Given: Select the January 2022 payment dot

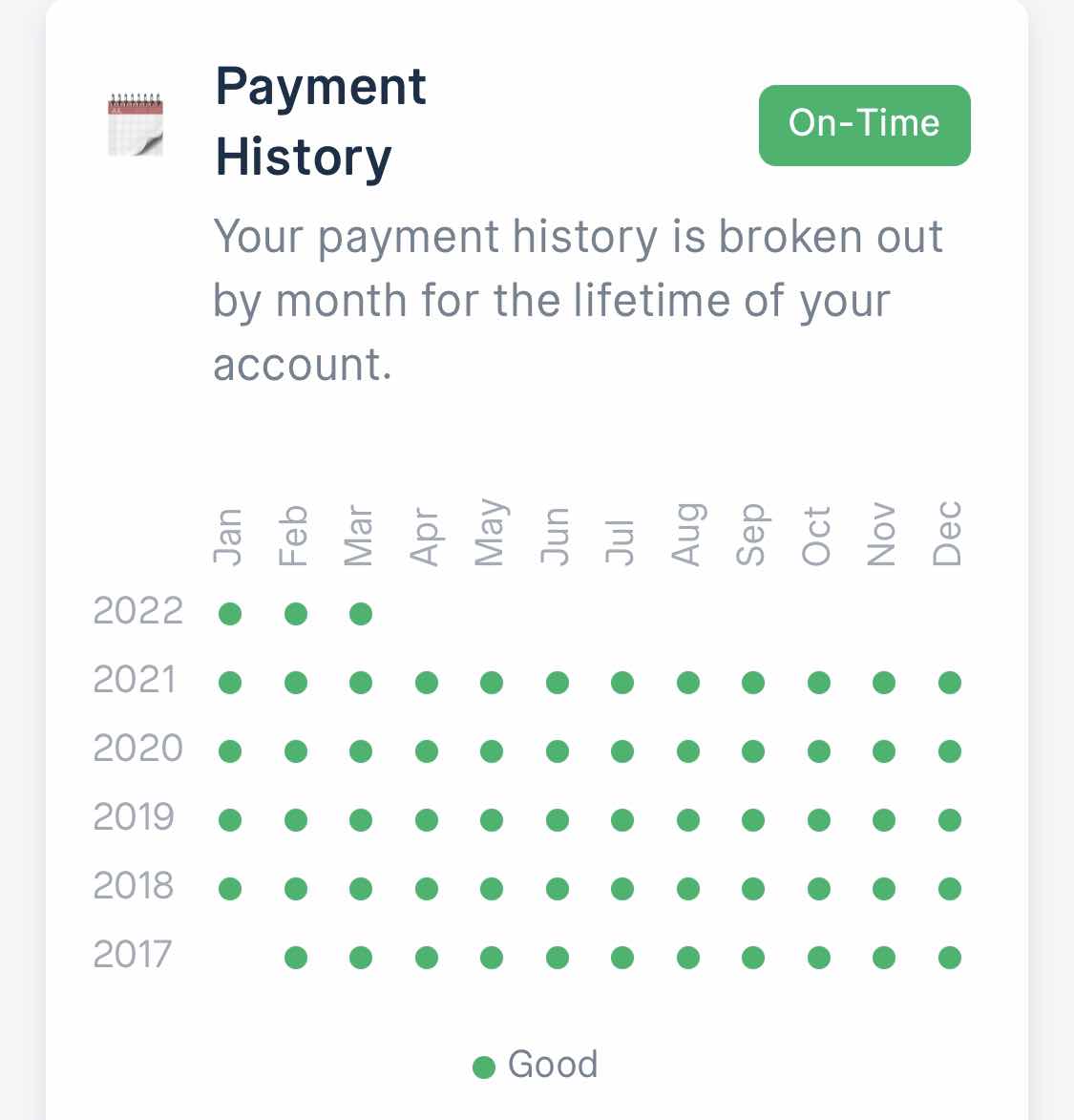Looking at the screenshot, I should pos(230,614).
